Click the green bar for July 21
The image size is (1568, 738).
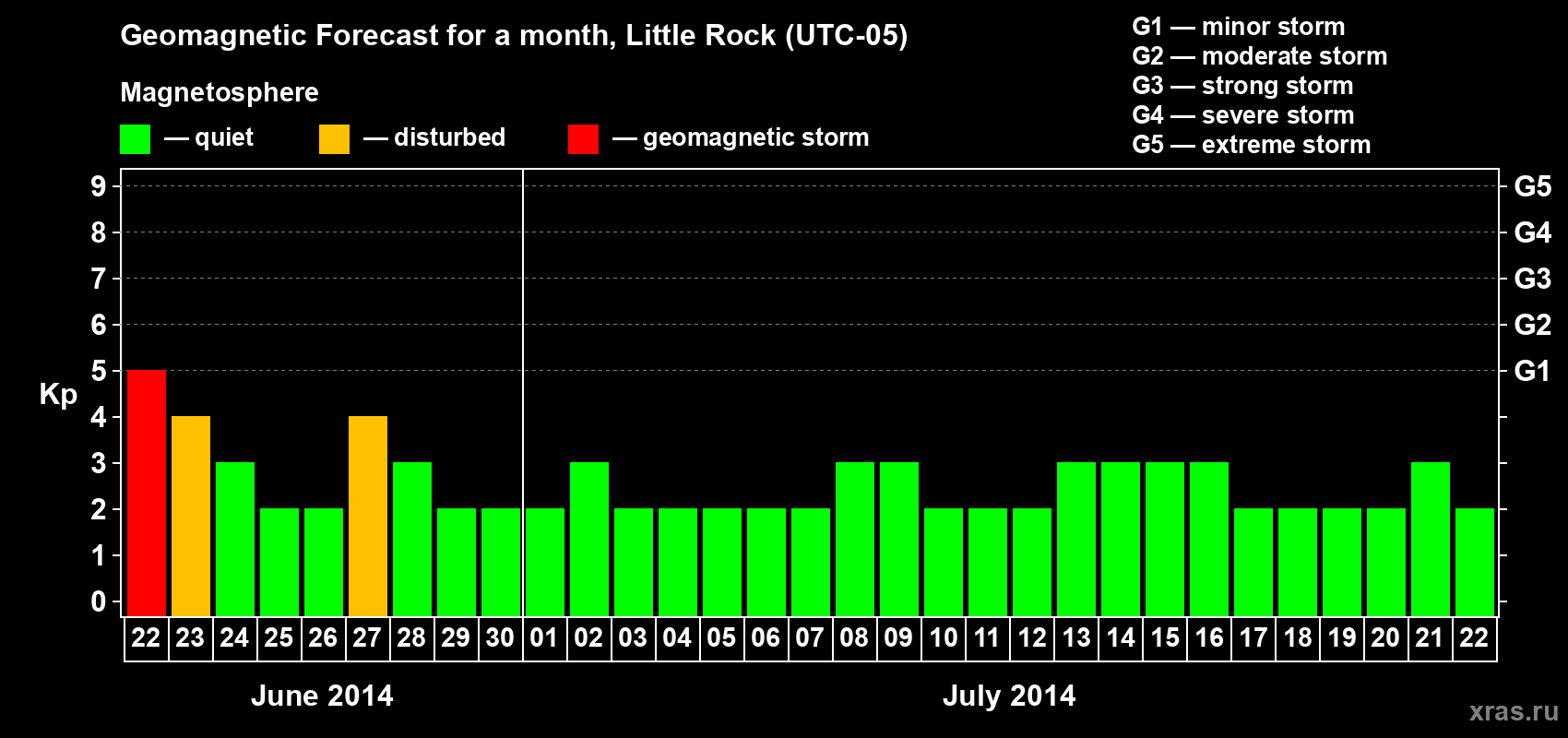[x=1431, y=539]
